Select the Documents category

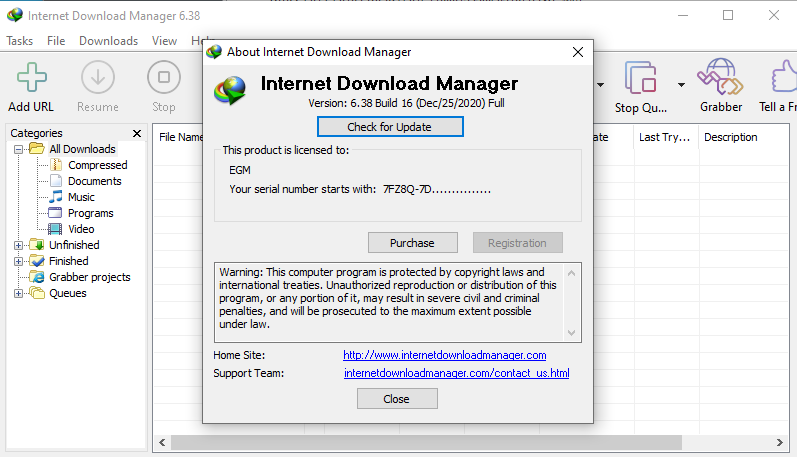pos(95,181)
